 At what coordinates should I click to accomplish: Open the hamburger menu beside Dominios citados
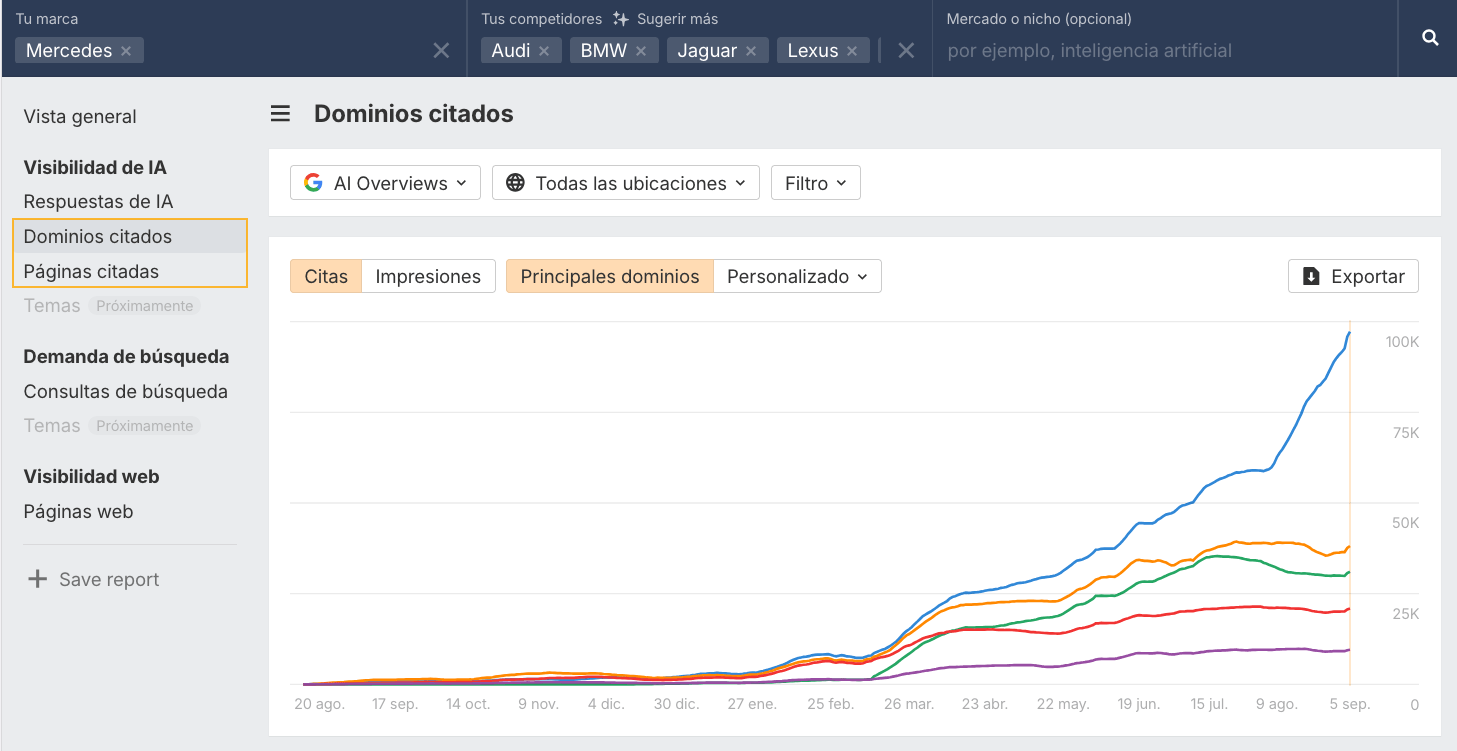(280, 114)
